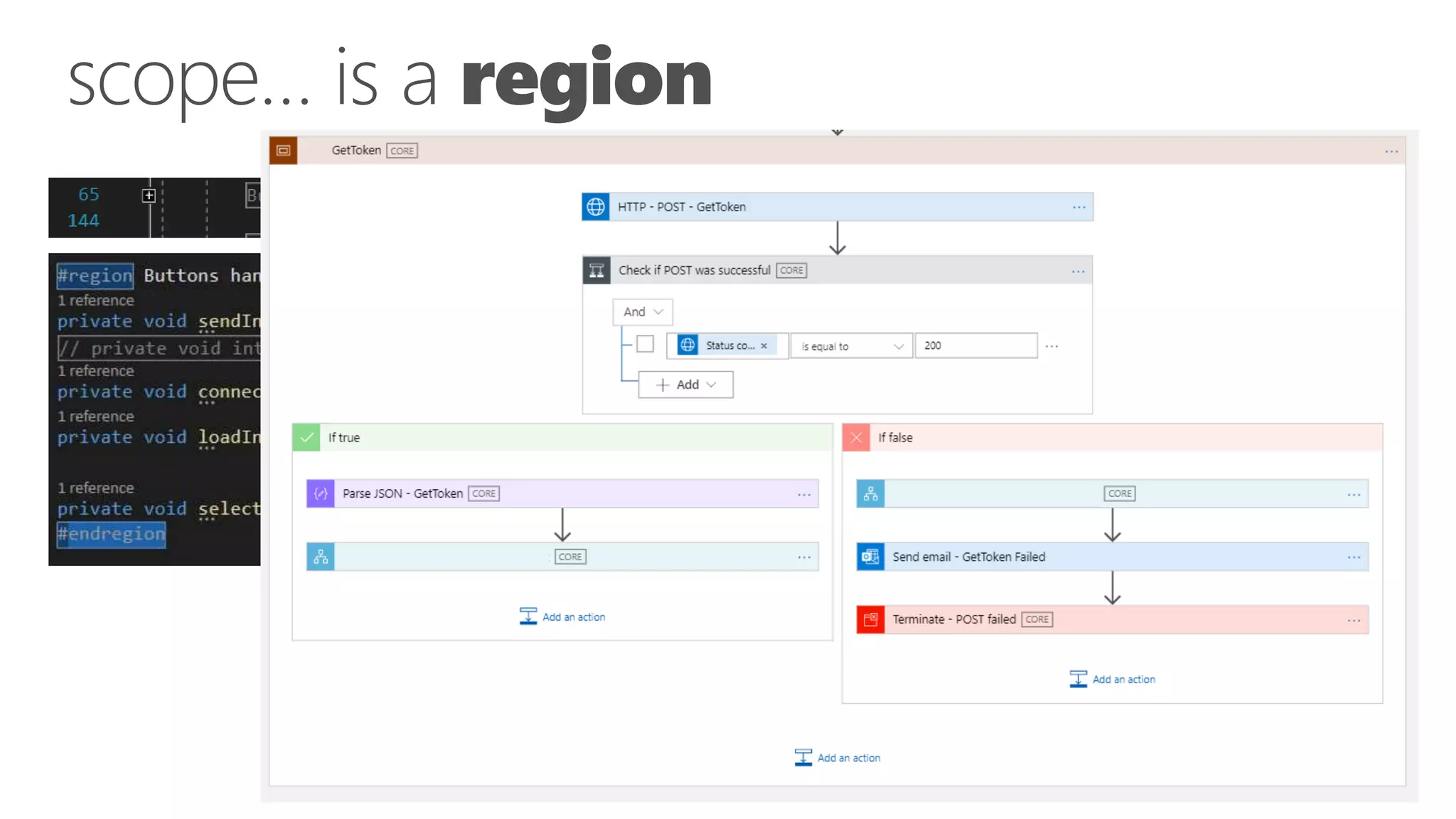This screenshot has width=1456, height=819.
Task: Open the GetToken scope ellipsis menu
Action: click(1391, 151)
